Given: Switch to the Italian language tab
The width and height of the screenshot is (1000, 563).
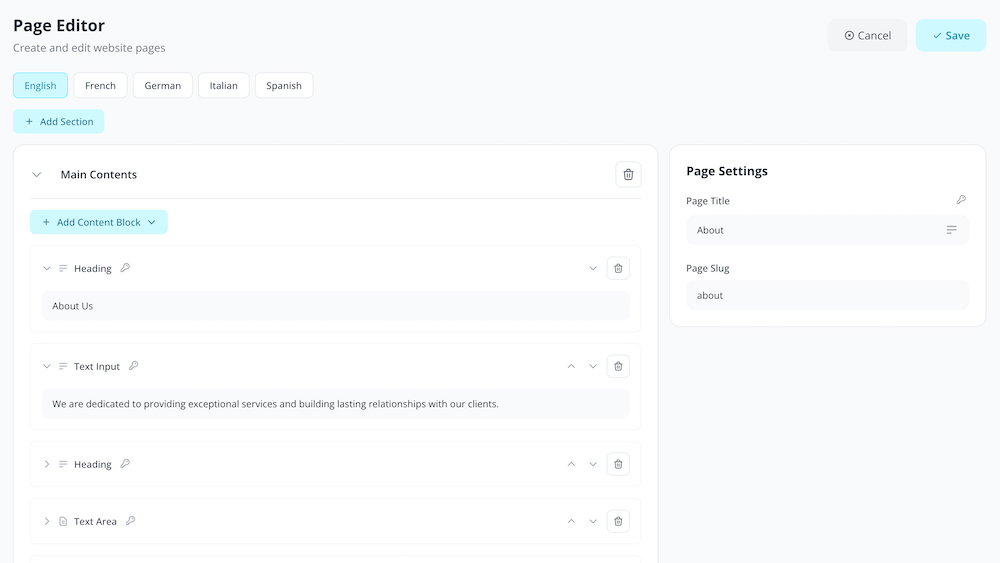Looking at the screenshot, I should tap(223, 85).
